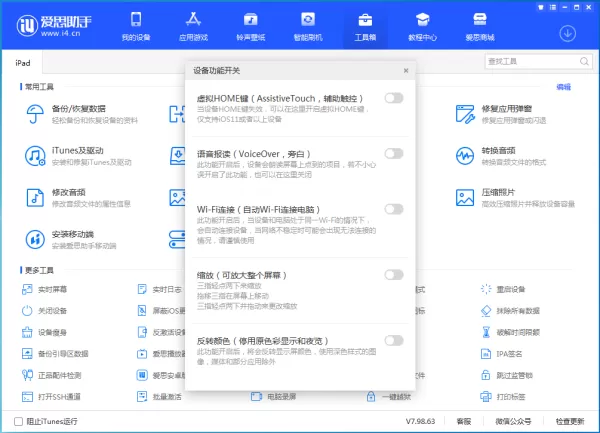Image resolution: width=600 pixels, height=433 pixels.
Task: Open 破解时间限额 tool
Action: (x=510, y=332)
